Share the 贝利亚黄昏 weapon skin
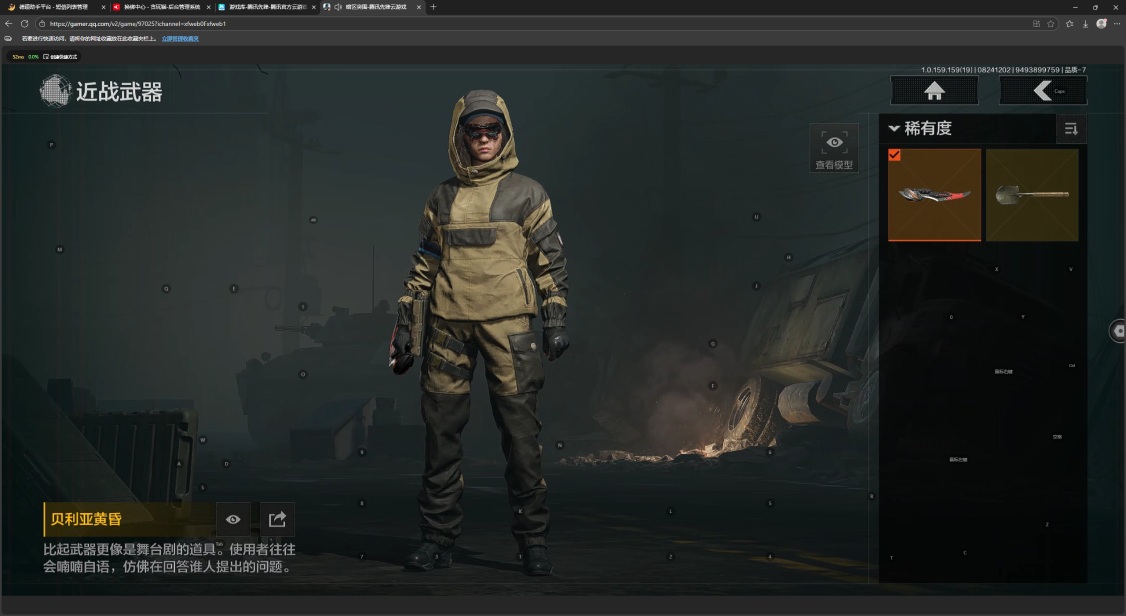This screenshot has width=1126, height=616. pyautogui.click(x=277, y=519)
